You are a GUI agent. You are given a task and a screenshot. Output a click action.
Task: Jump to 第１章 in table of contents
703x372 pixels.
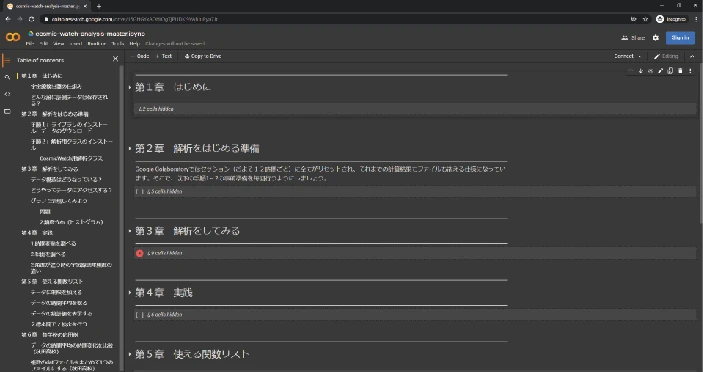(x=42, y=76)
